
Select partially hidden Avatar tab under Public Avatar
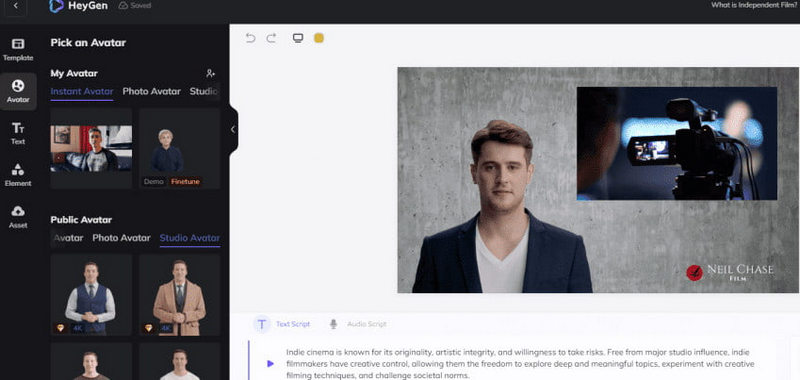(68, 238)
